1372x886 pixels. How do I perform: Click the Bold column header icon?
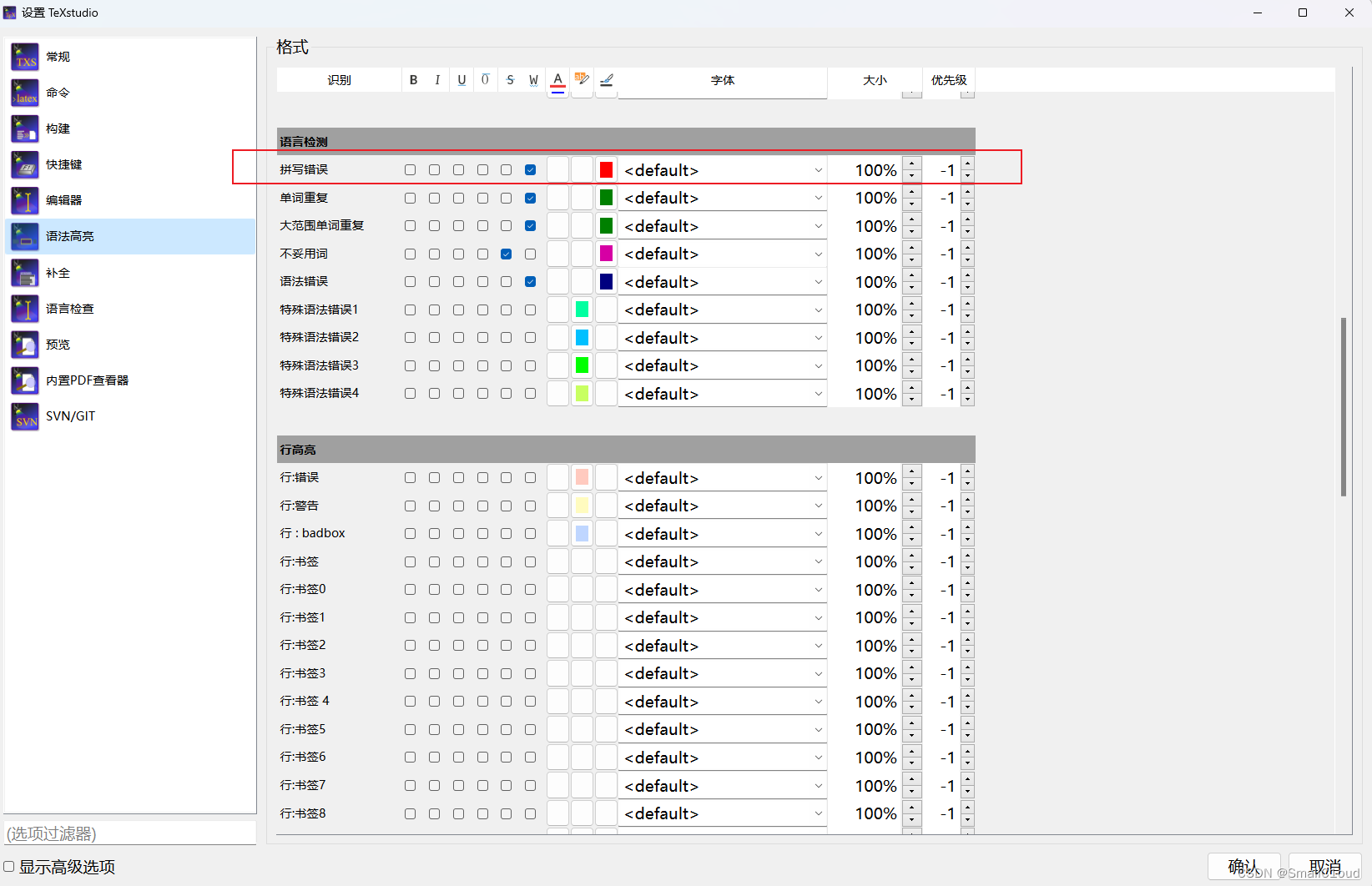tap(413, 80)
